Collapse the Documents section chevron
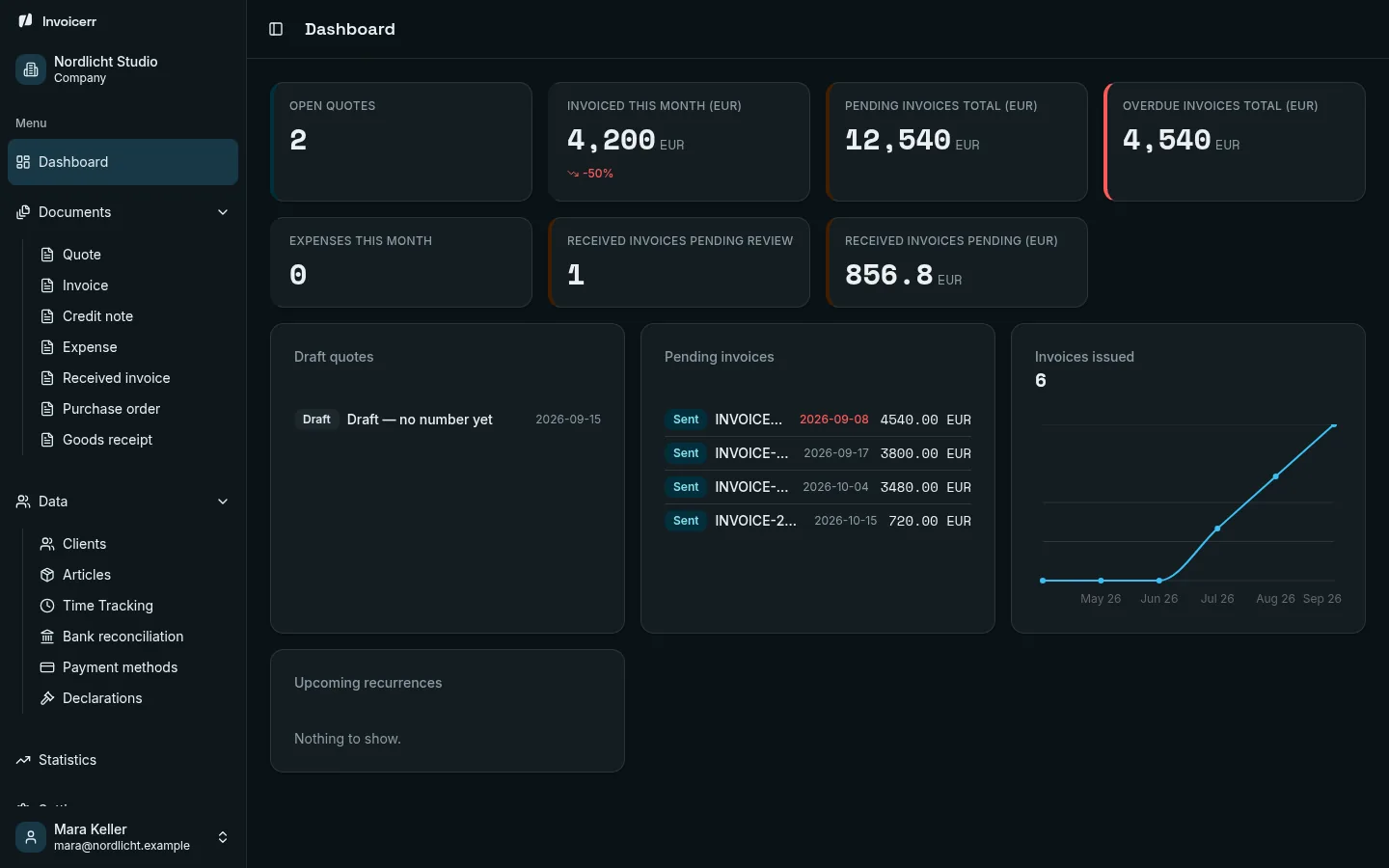This screenshot has height=868, width=1389. [223, 212]
